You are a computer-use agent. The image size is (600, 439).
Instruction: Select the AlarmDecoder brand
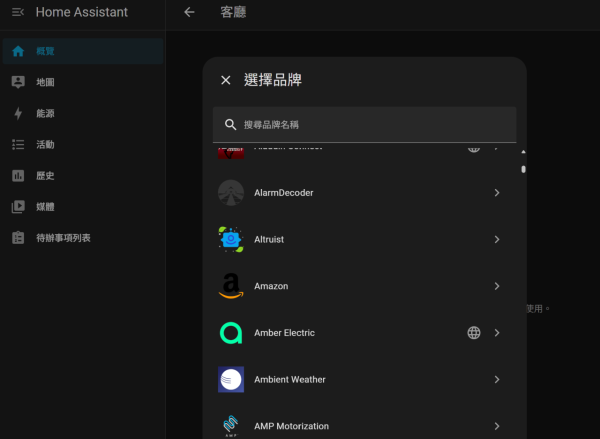(364, 193)
